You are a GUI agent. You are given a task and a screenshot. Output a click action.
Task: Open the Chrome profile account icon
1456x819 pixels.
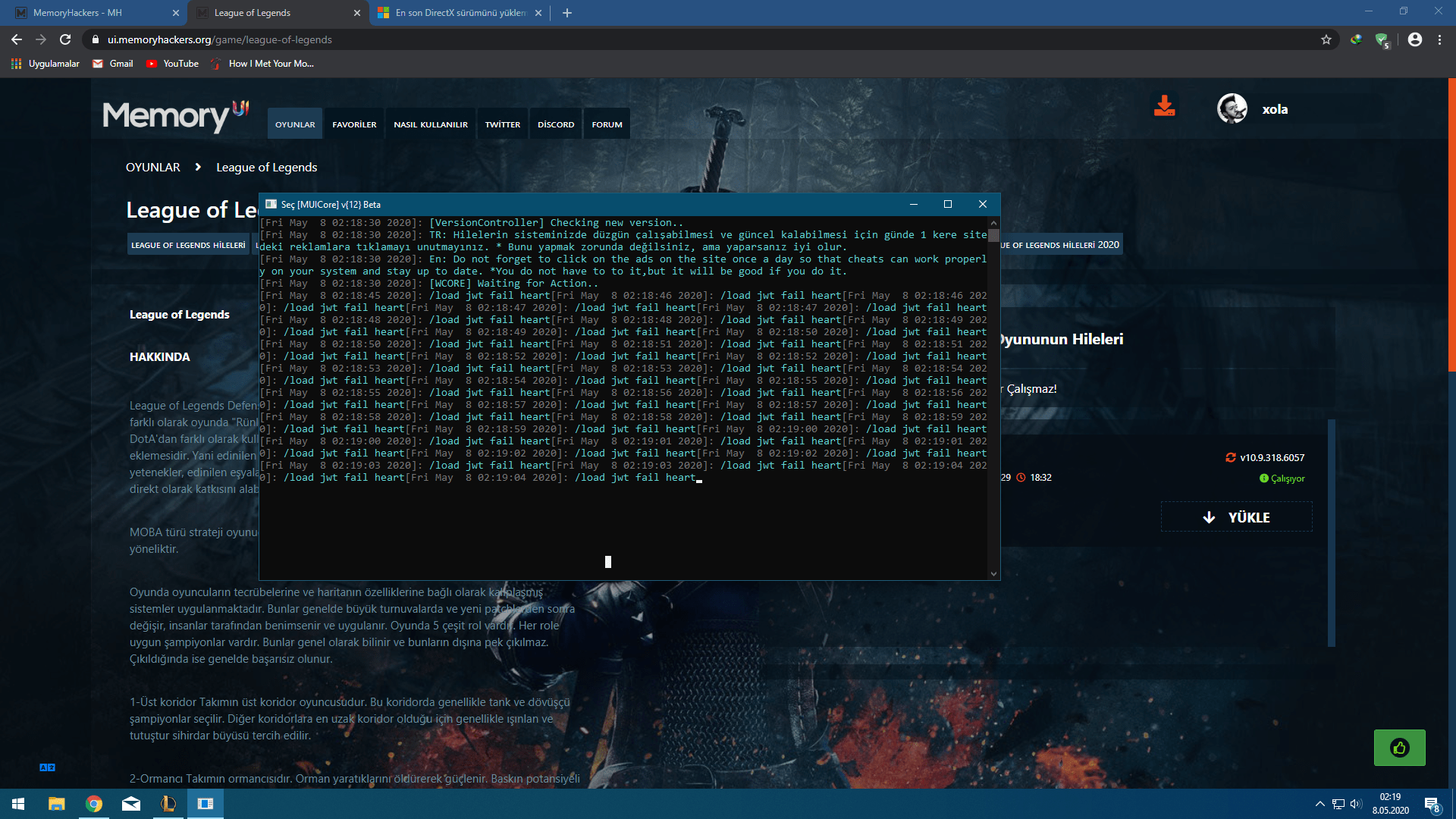pos(1415,39)
